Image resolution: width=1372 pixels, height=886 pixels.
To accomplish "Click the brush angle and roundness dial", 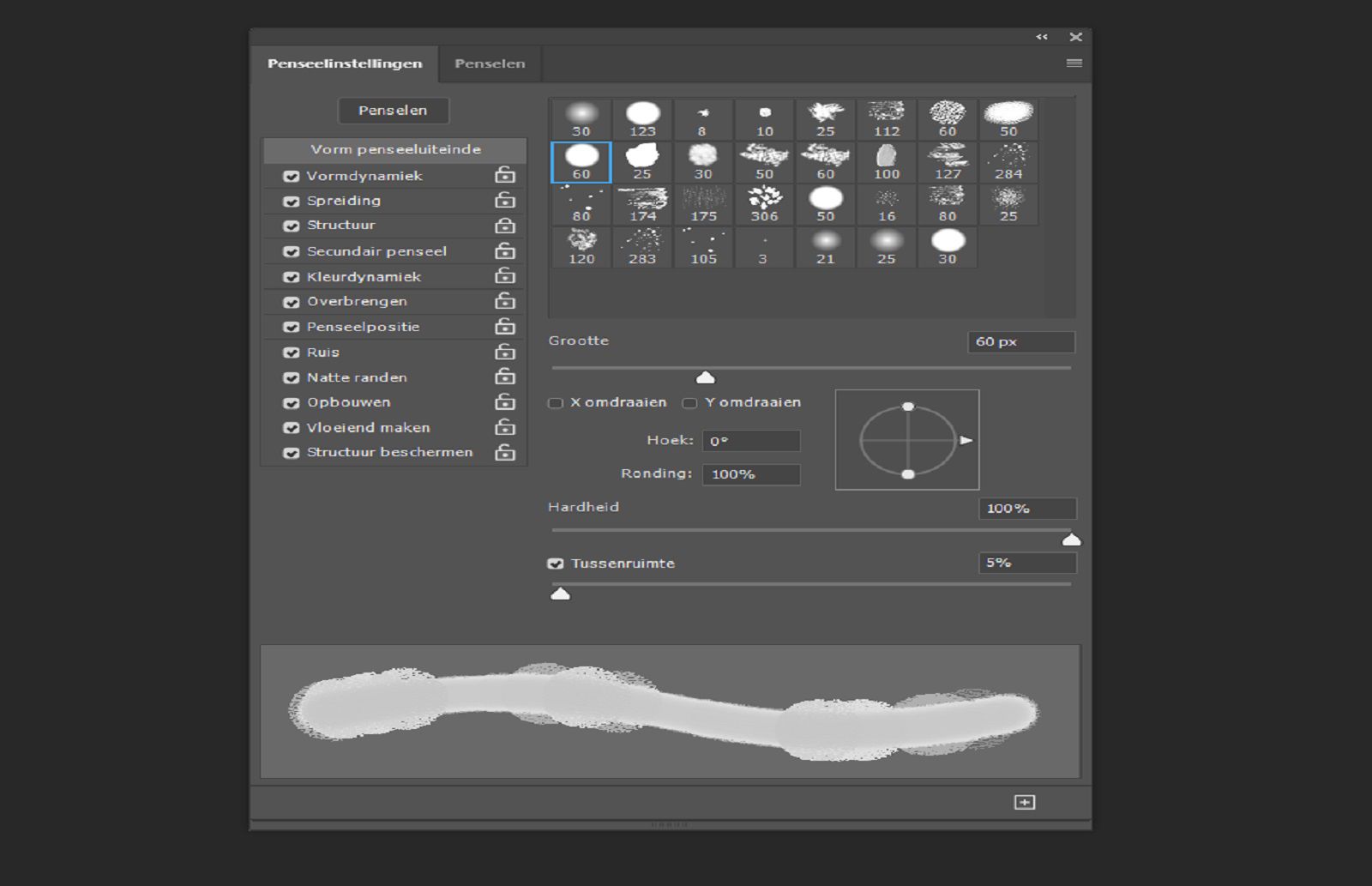I will click(x=907, y=440).
